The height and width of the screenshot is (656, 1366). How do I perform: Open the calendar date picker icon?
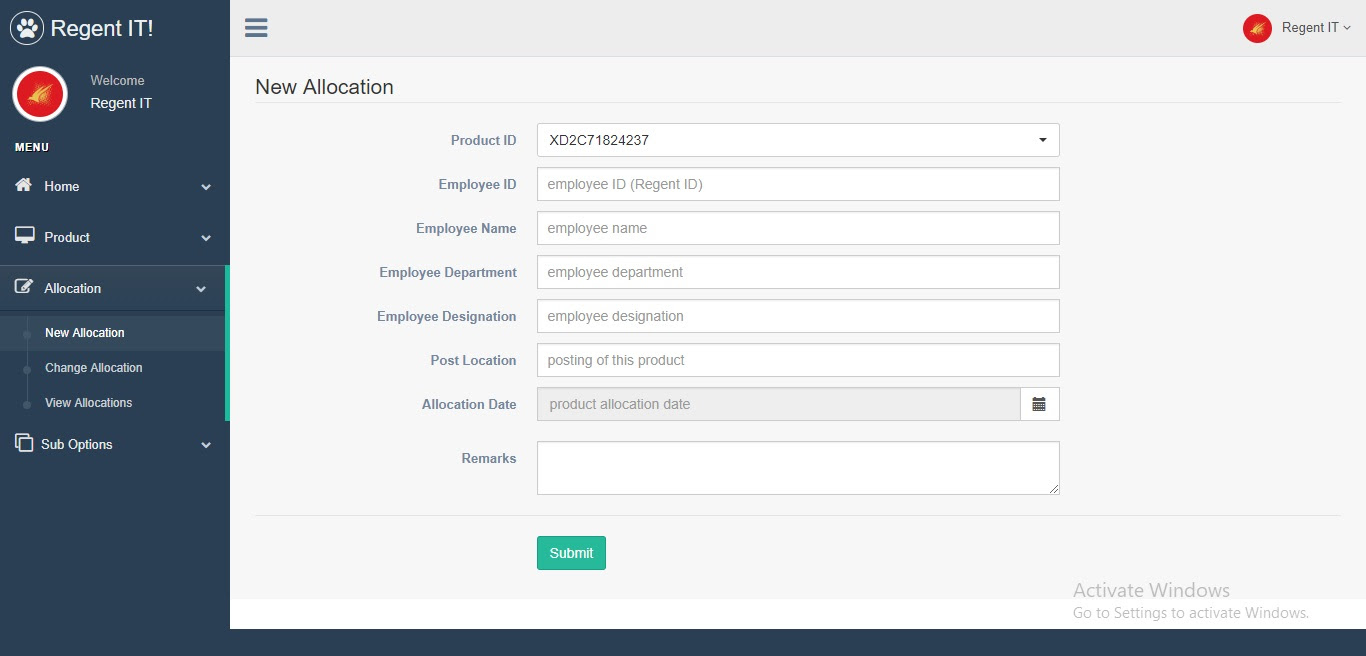pyautogui.click(x=1040, y=404)
